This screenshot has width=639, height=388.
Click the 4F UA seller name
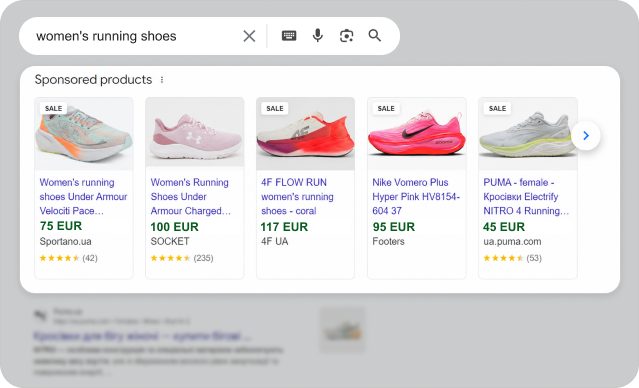(x=275, y=241)
